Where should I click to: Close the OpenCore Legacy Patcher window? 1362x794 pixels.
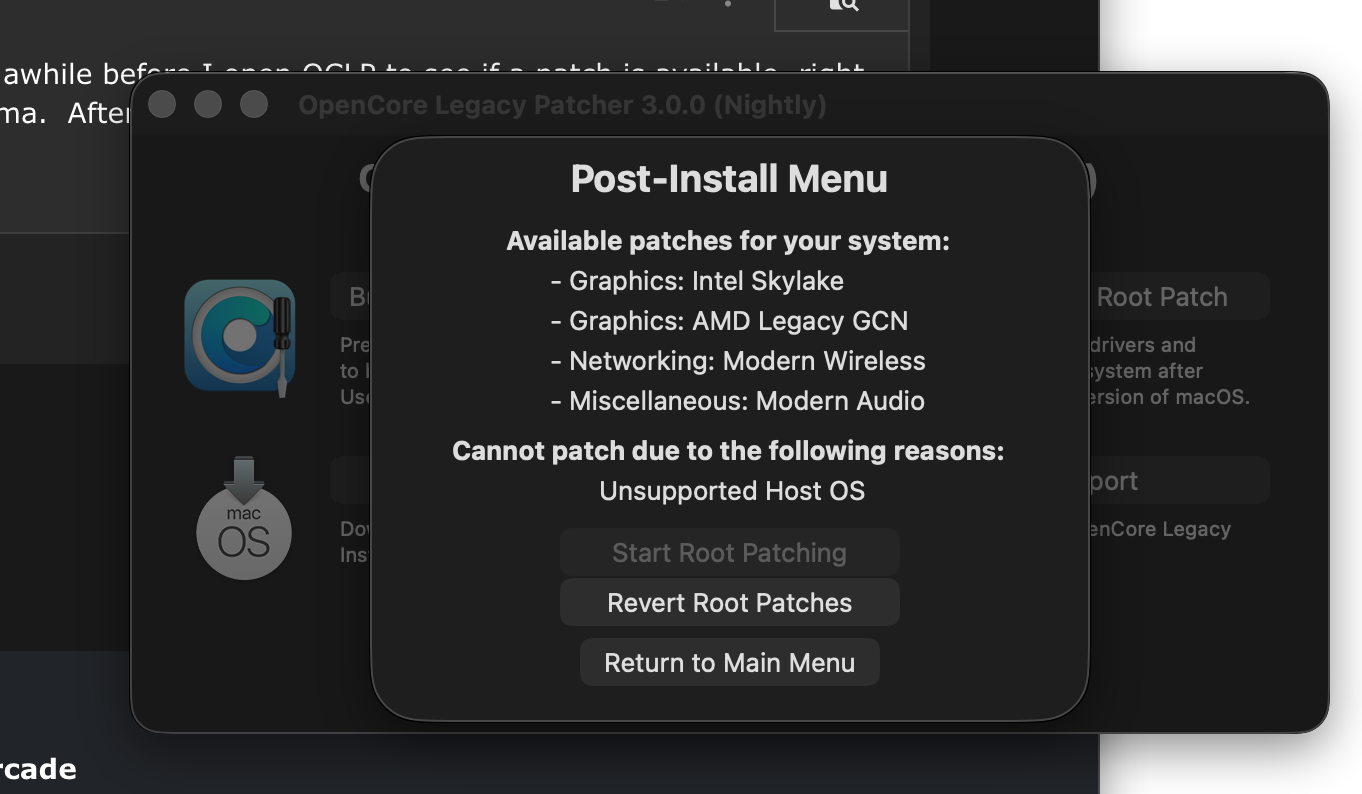(x=162, y=104)
